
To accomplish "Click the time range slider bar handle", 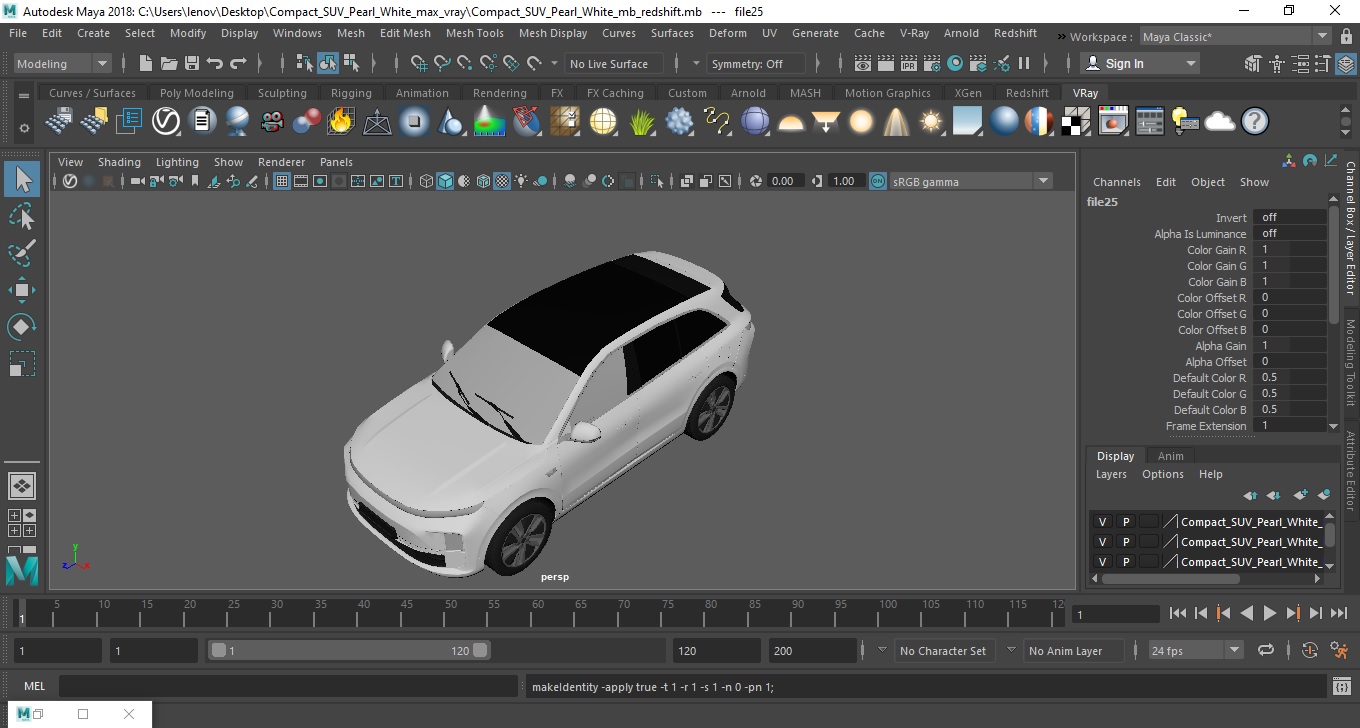I will (x=349, y=650).
